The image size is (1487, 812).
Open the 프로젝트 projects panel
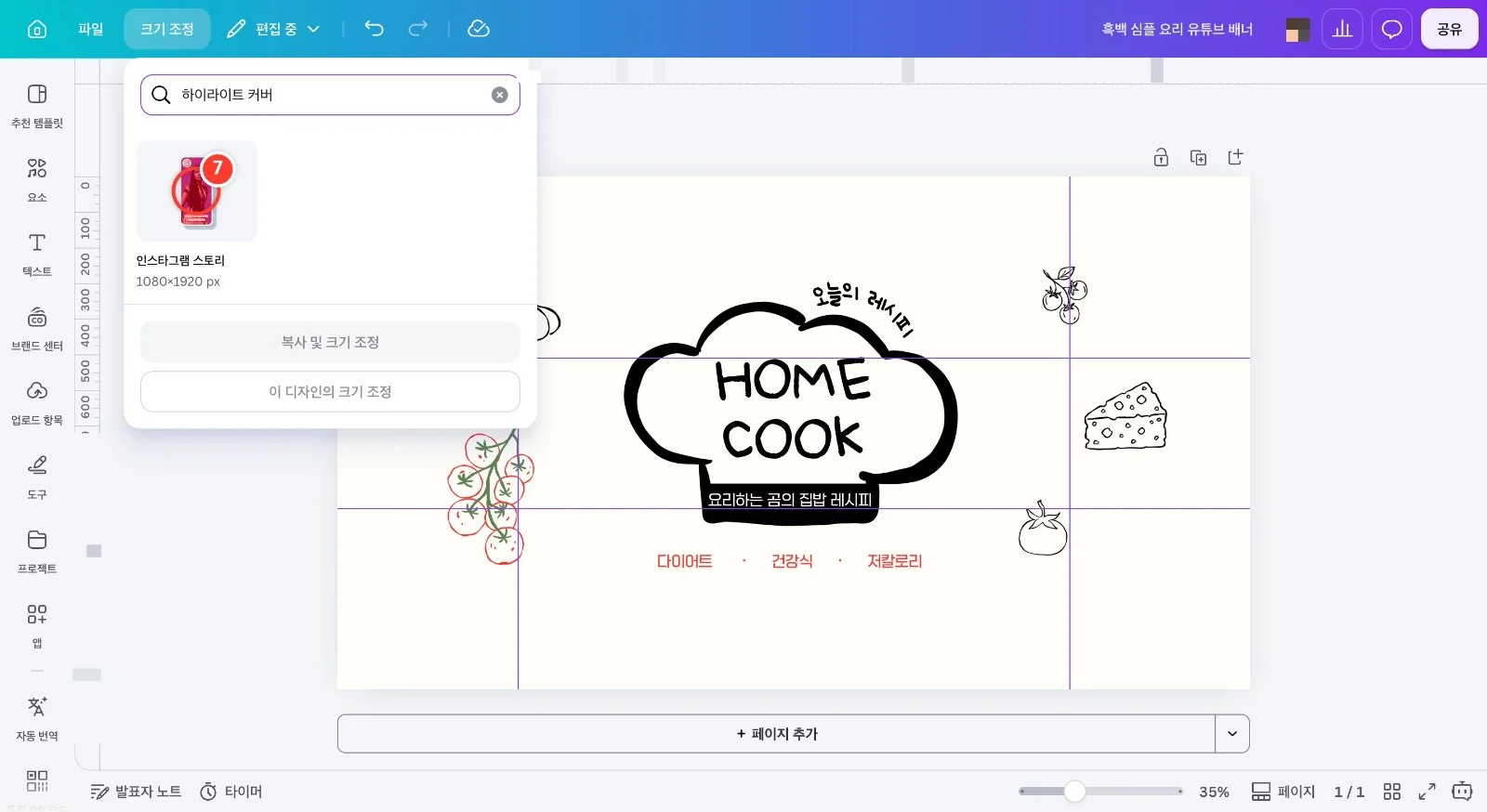(x=37, y=552)
